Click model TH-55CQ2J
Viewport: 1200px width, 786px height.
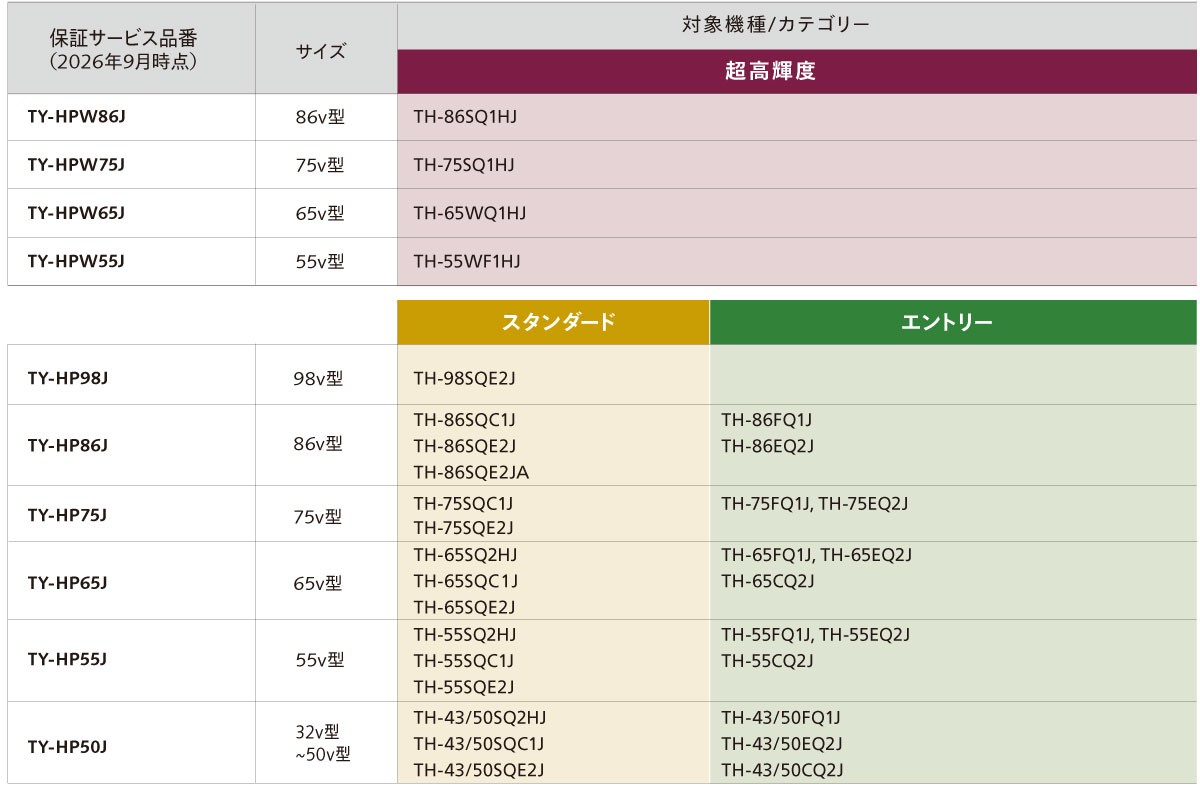(x=767, y=660)
